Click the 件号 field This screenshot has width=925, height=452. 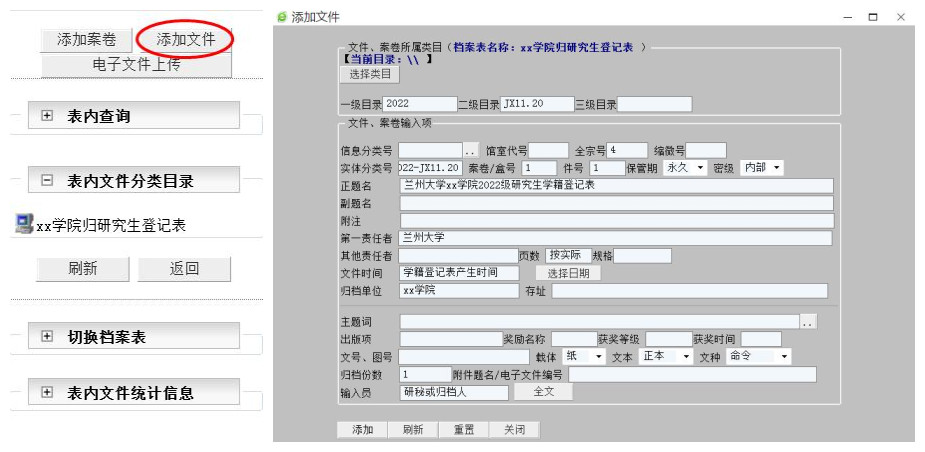pos(607,168)
